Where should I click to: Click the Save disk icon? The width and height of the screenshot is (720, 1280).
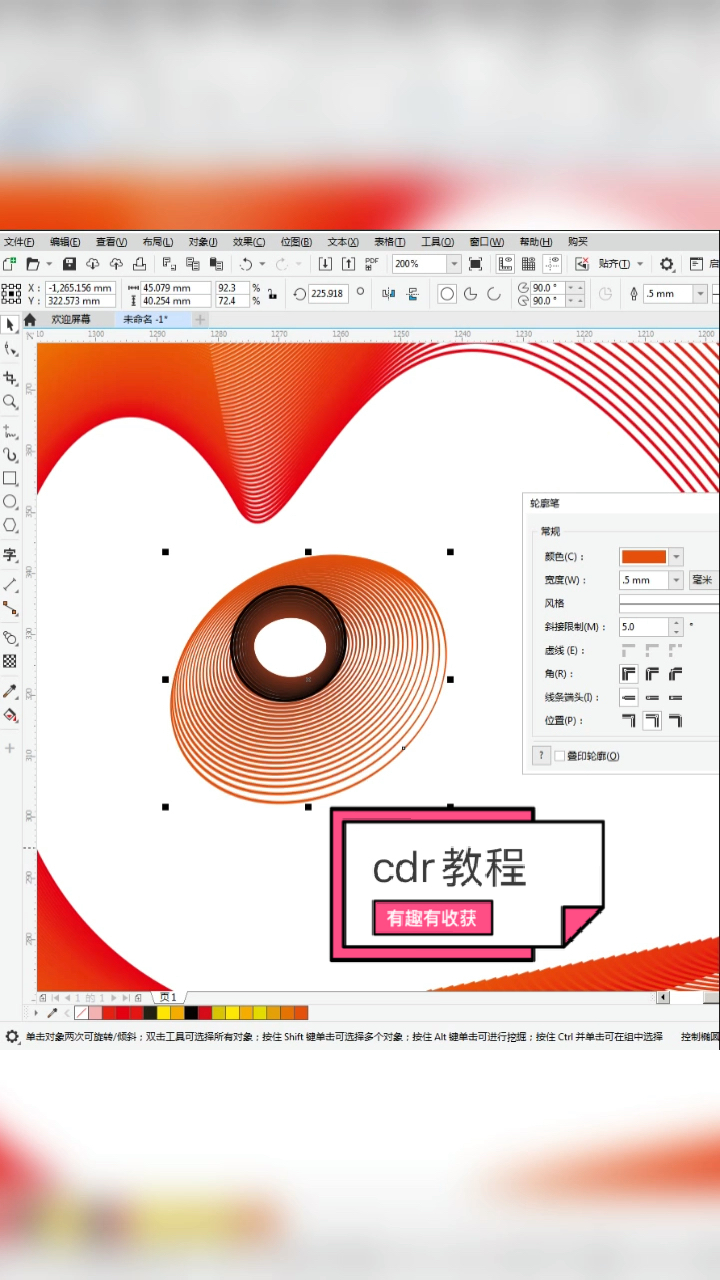pos(69,264)
